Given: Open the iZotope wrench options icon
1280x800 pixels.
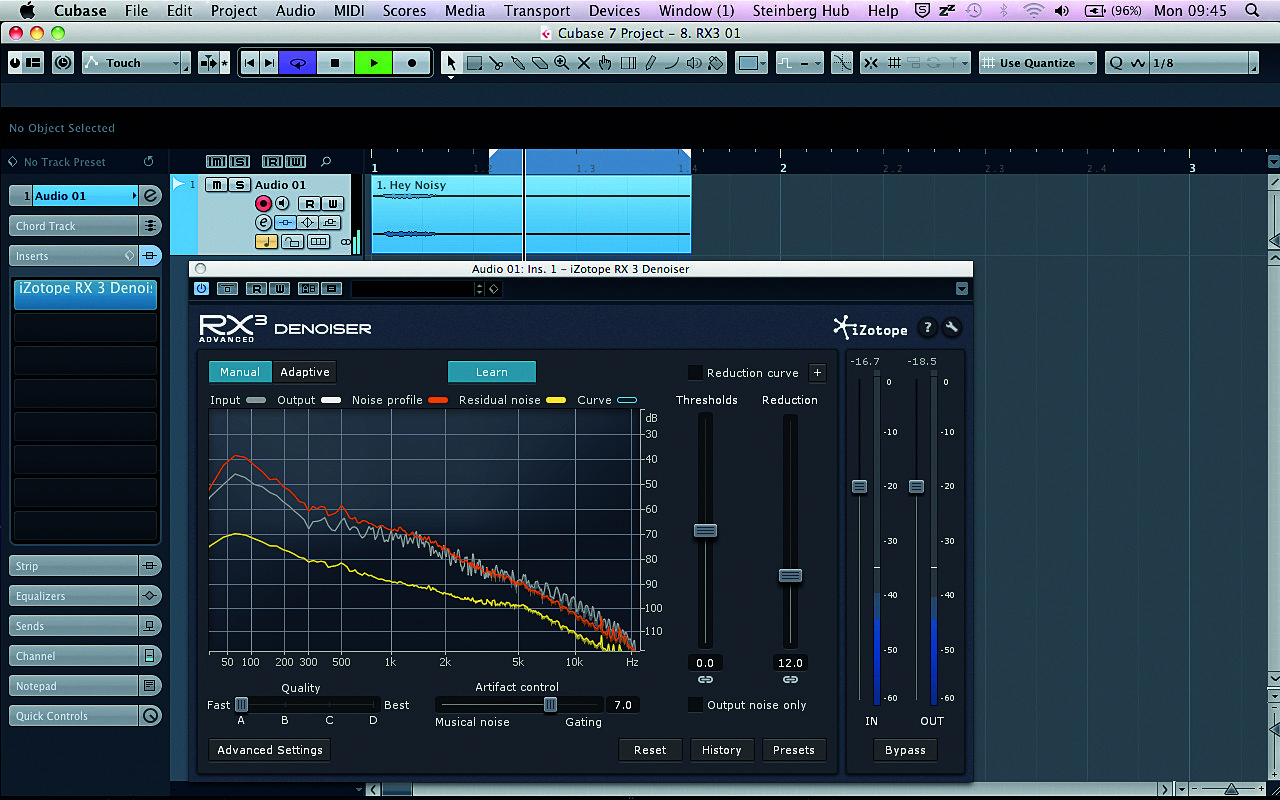Looking at the screenshot, I should 951,328.
